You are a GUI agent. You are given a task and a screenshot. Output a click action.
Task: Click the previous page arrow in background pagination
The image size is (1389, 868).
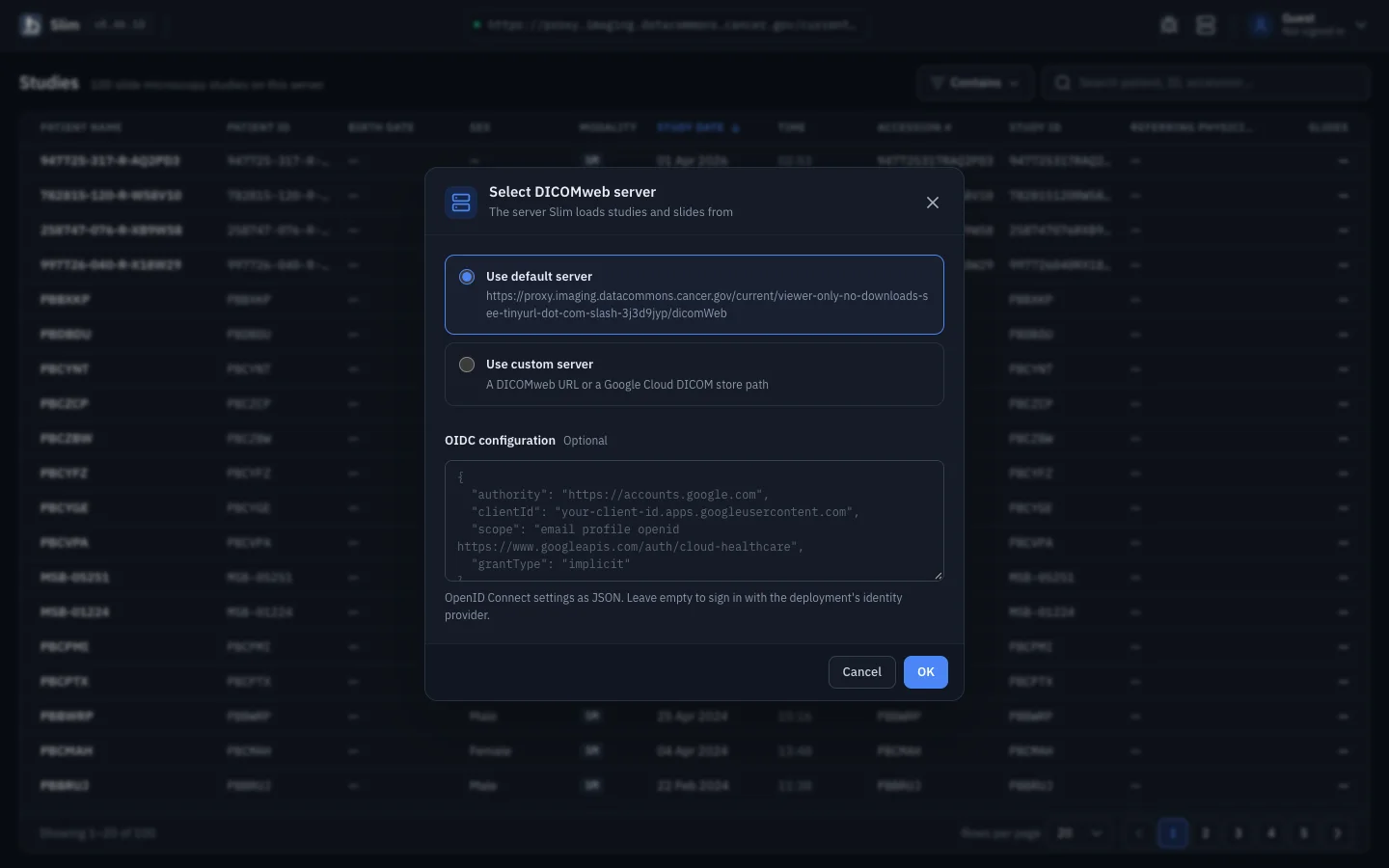1139,833
